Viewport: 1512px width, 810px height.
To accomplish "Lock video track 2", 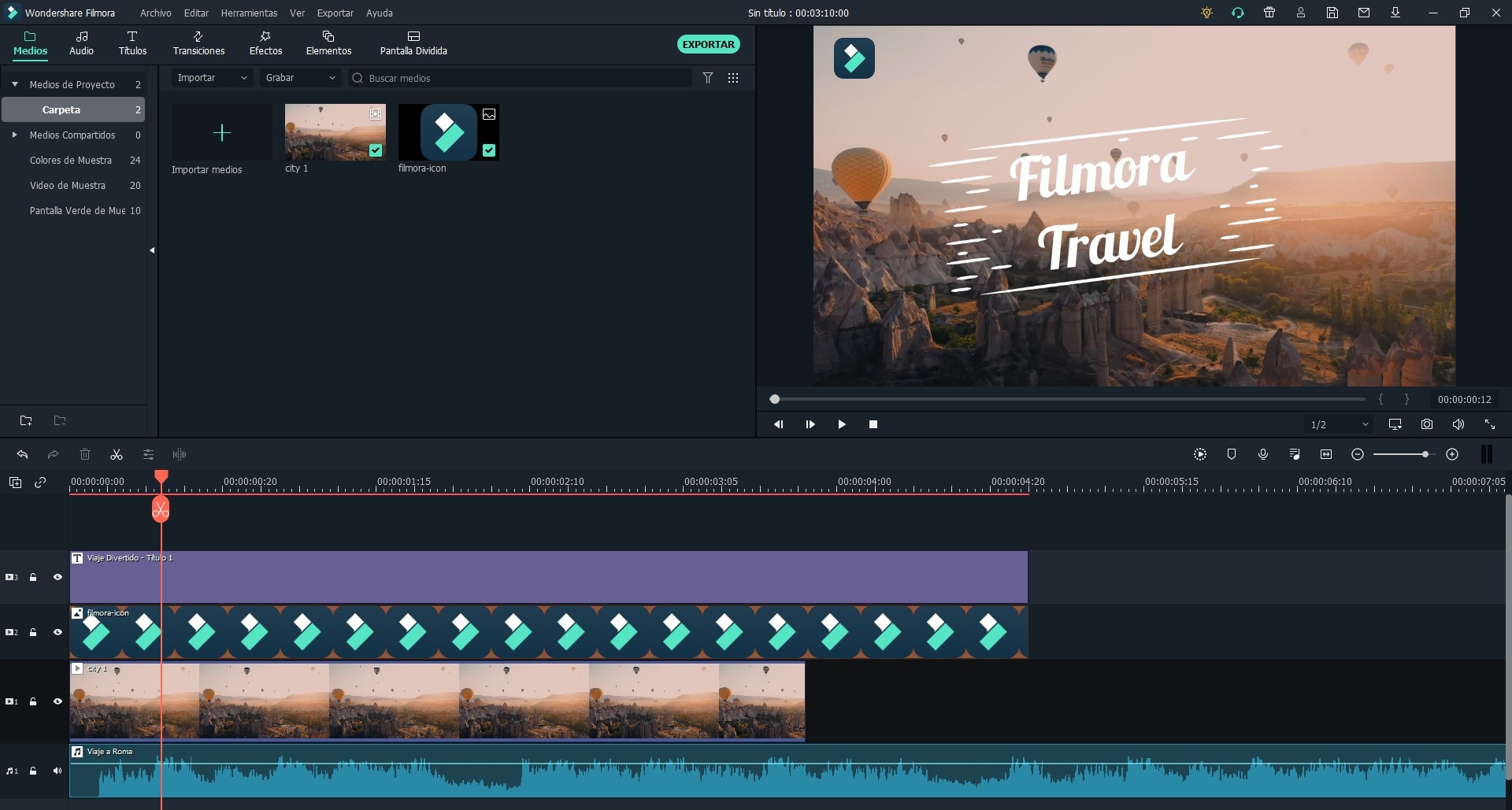I will tap(33, 632).
